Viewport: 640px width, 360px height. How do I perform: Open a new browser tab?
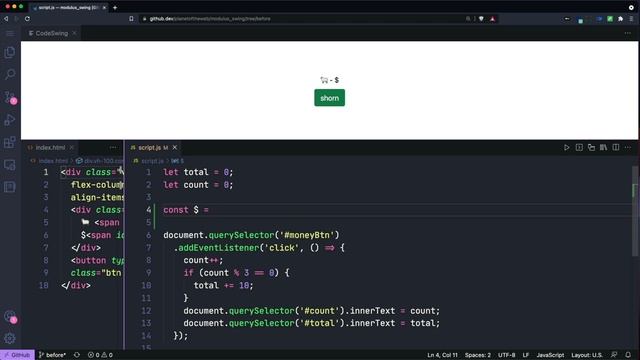point(115,7)
